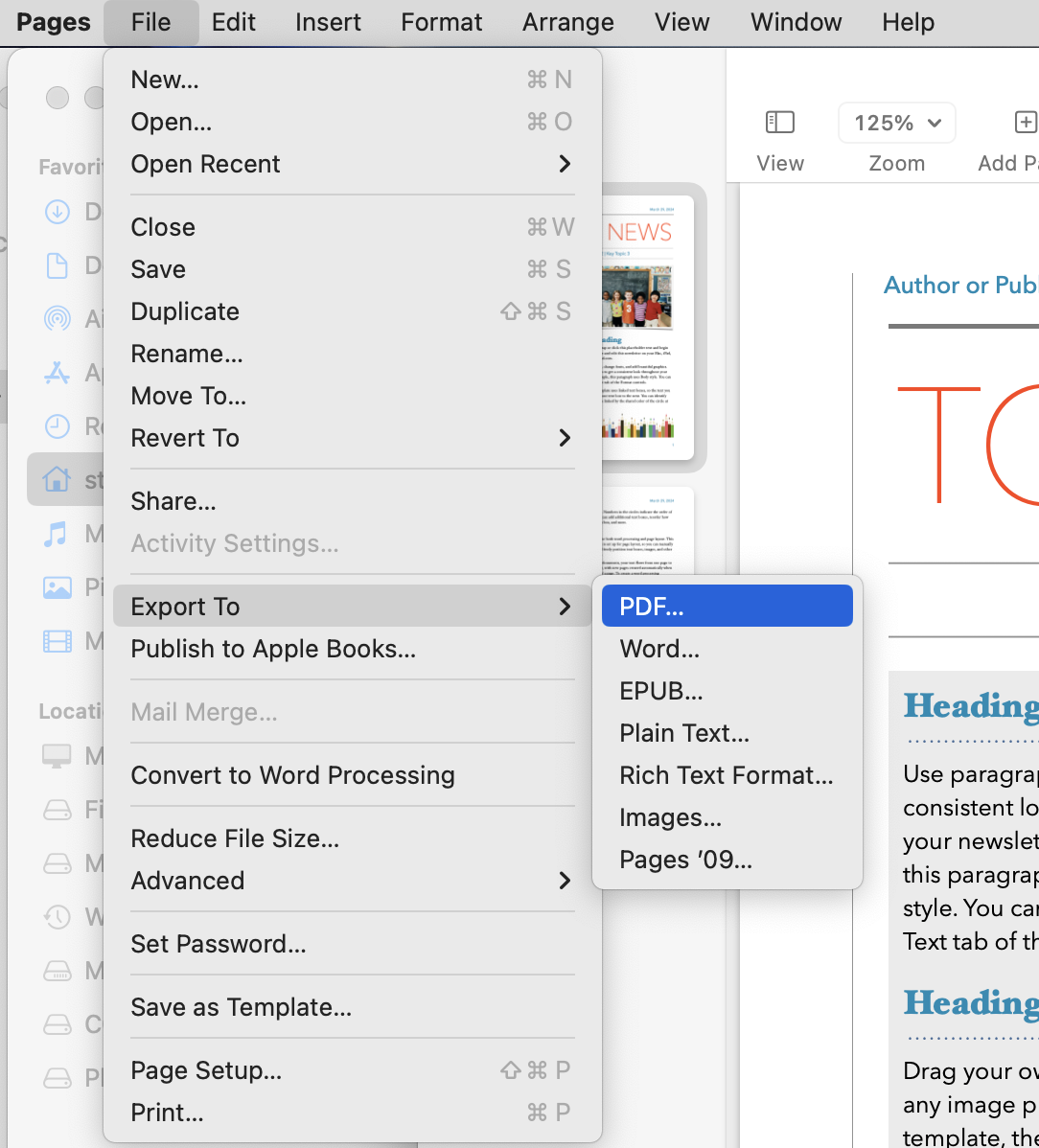Open the Arrange menu
The width and height of the screenshot is (1039, 1148).
(568, 22)
